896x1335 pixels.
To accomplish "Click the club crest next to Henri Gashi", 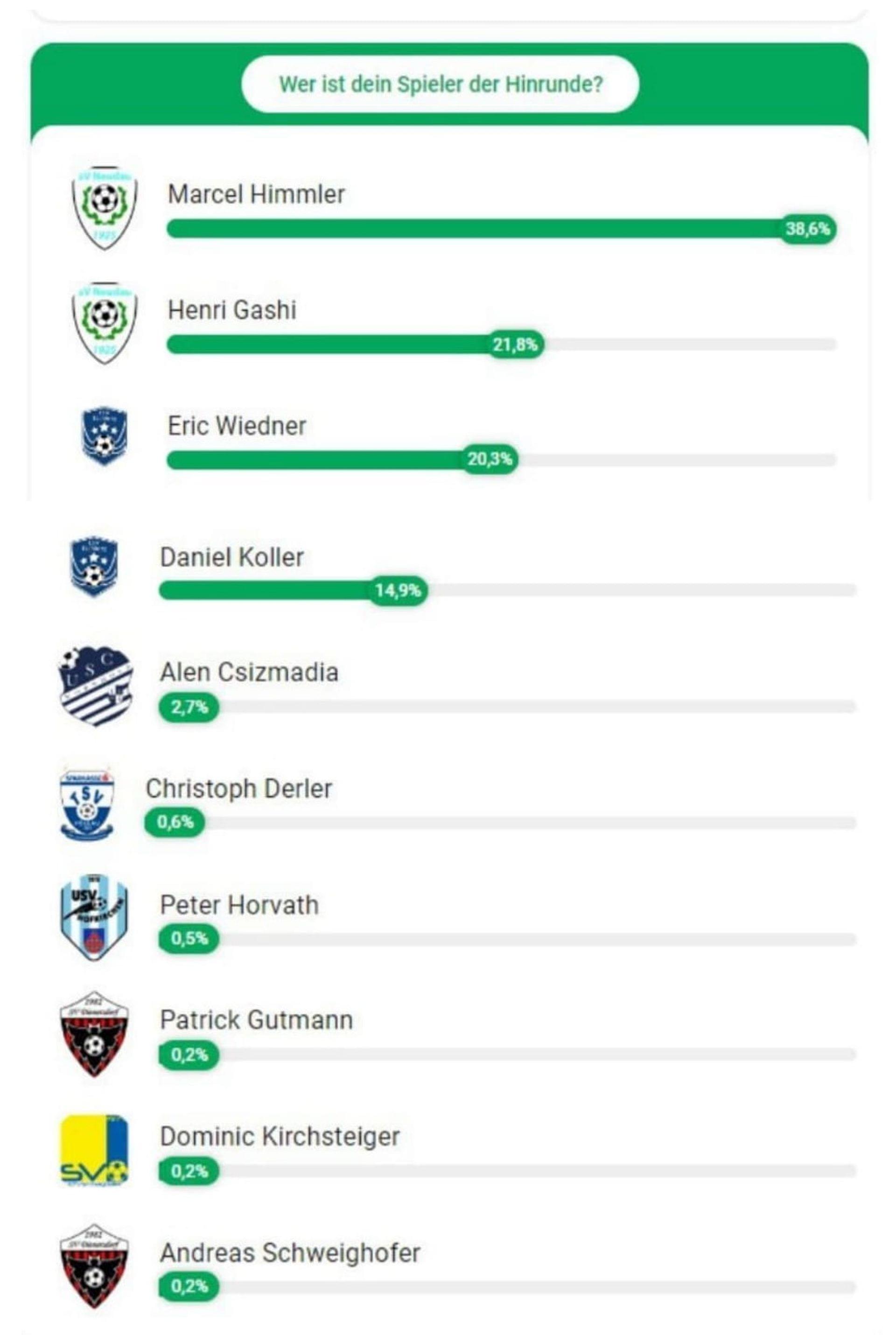I will [104, 323].
